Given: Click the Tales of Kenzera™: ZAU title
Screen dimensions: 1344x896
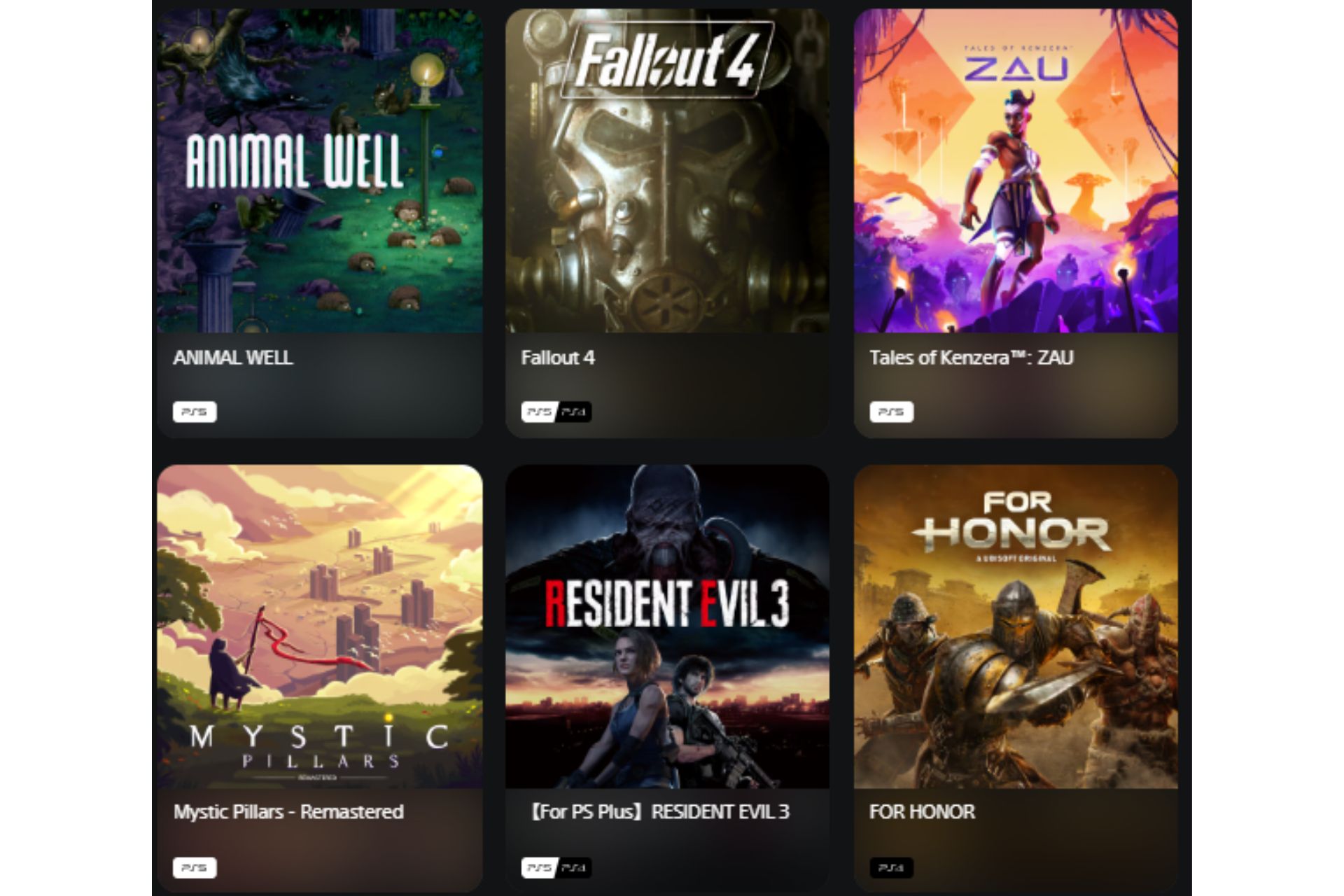Looking at the screenshot, I should pyautogui.click(x=971, y=358).
